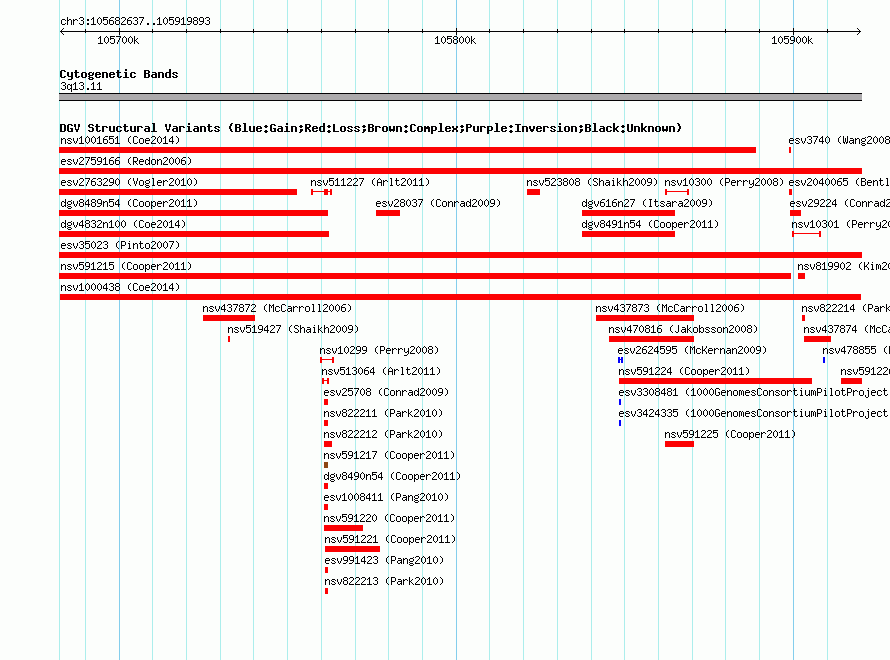Click dgv616n27 (Itsara2009) label
The image size is (890, 660).
(647, 203)
